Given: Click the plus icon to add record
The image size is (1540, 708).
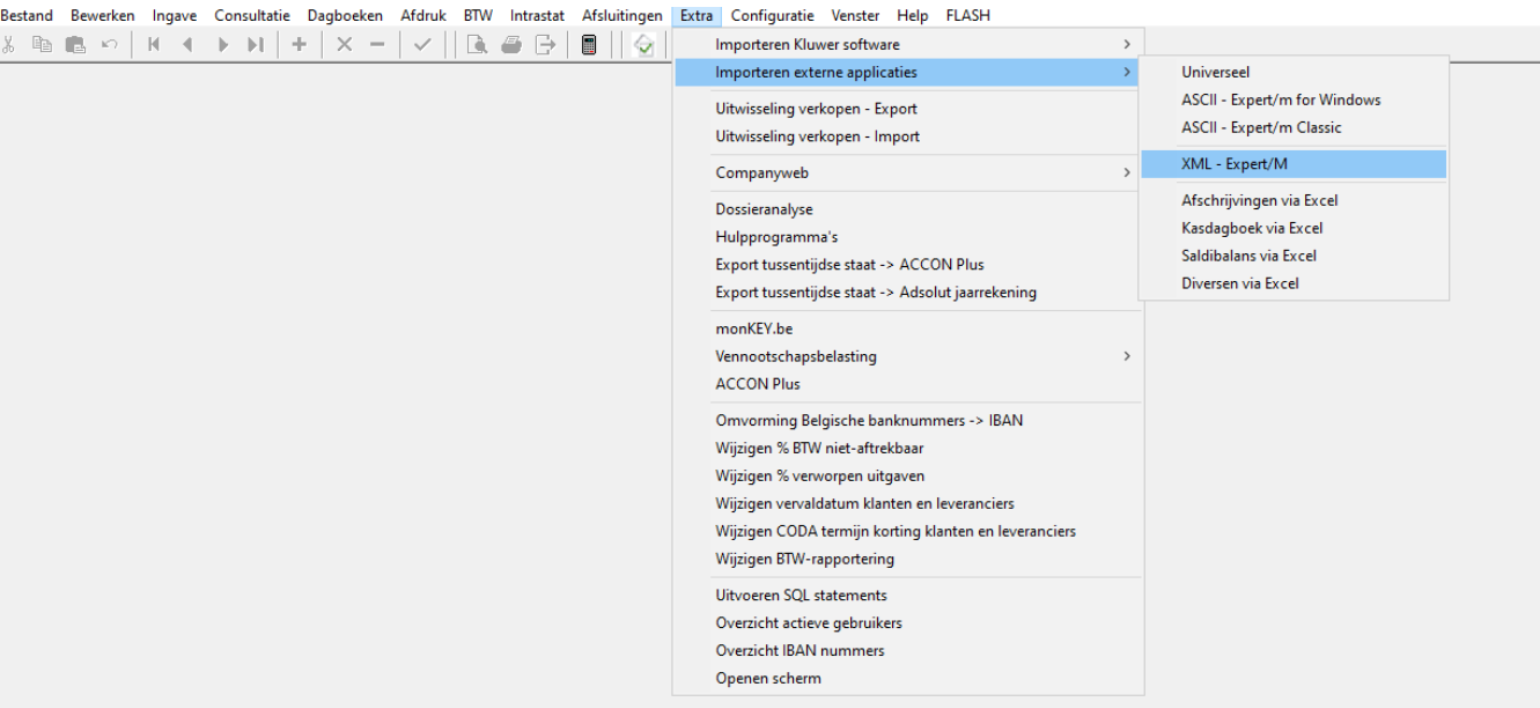Looking at the screenshot, I should pos(299,45).
